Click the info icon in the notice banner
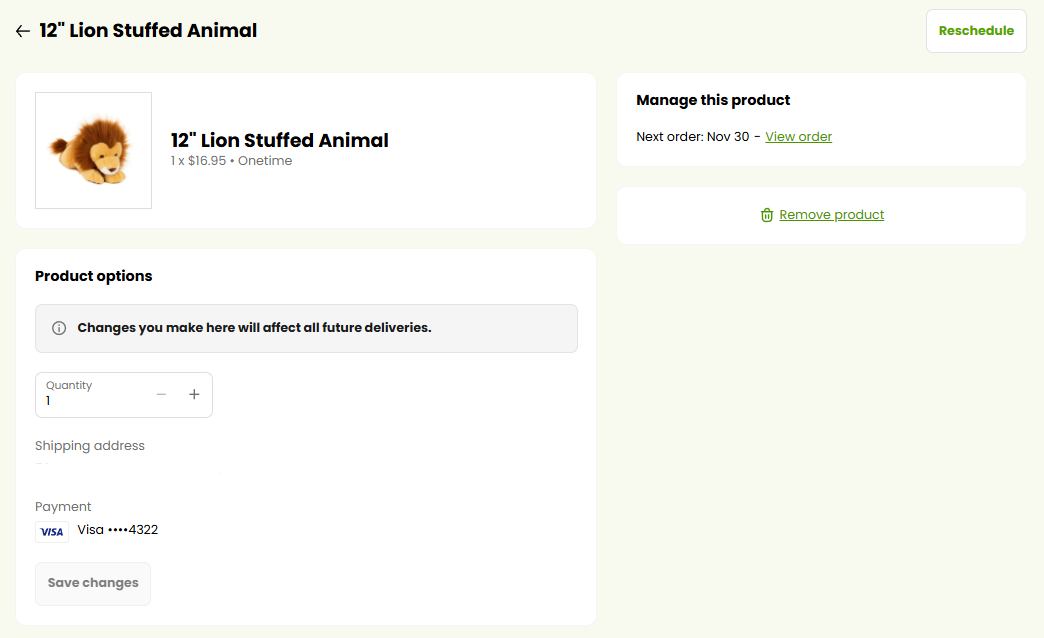The height and width of the screenshot is (638, 1044). [59, 328]
